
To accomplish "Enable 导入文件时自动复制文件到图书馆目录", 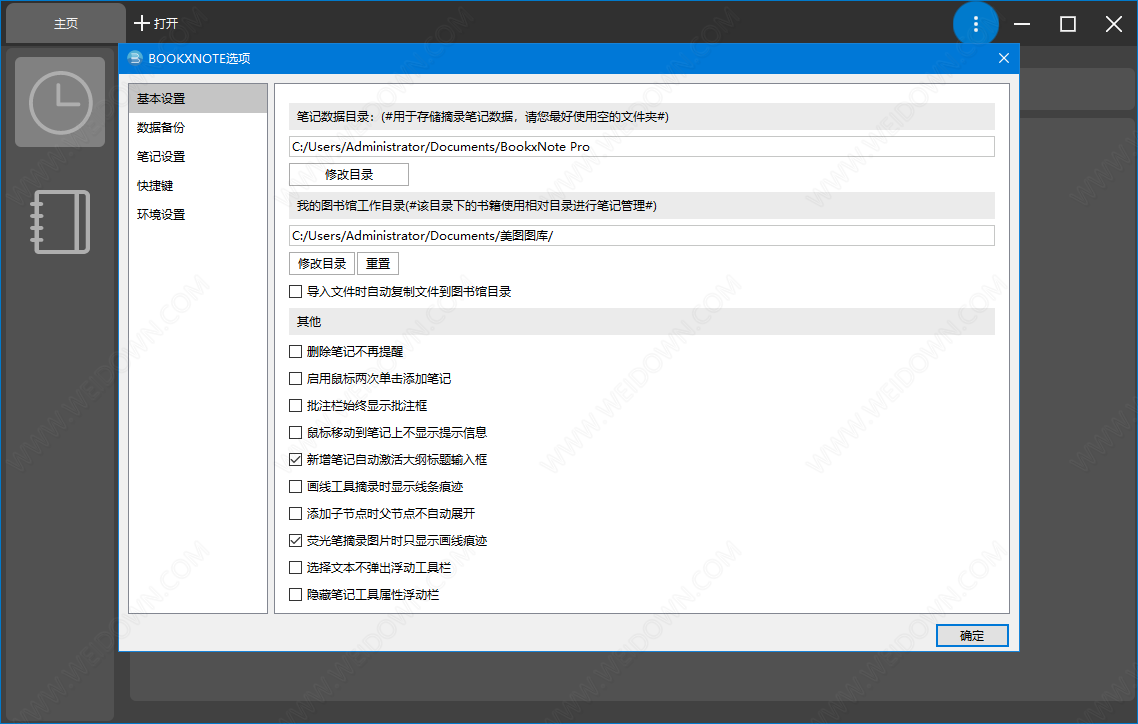I will [295, 292].
